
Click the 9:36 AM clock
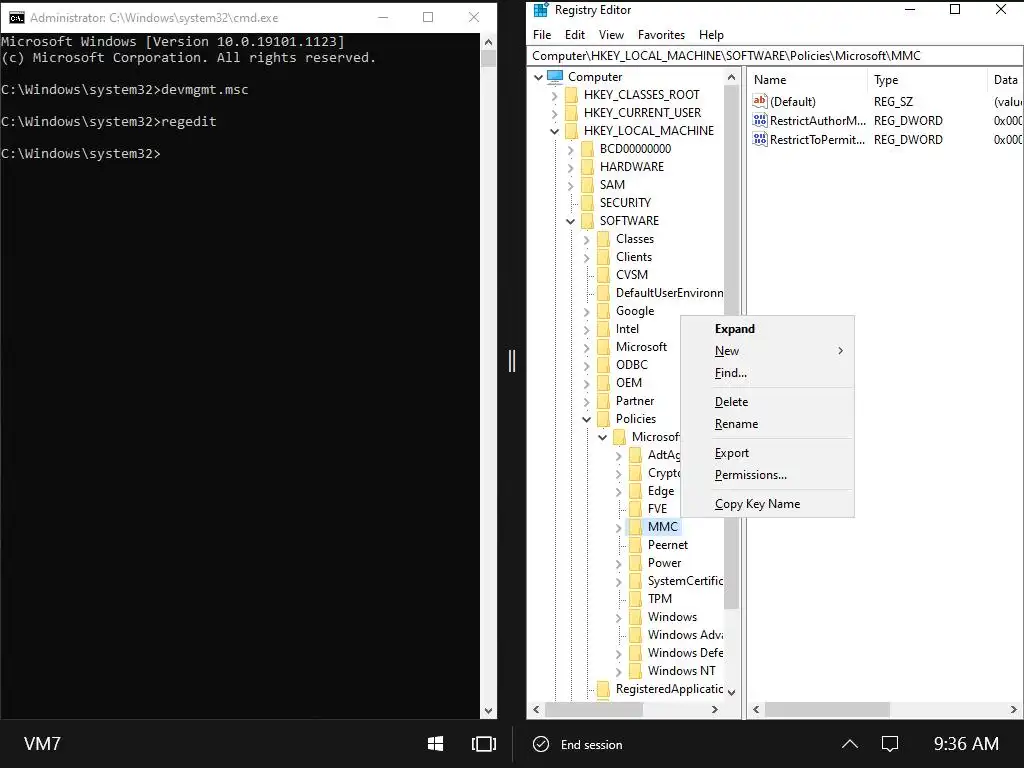(965, 744)
